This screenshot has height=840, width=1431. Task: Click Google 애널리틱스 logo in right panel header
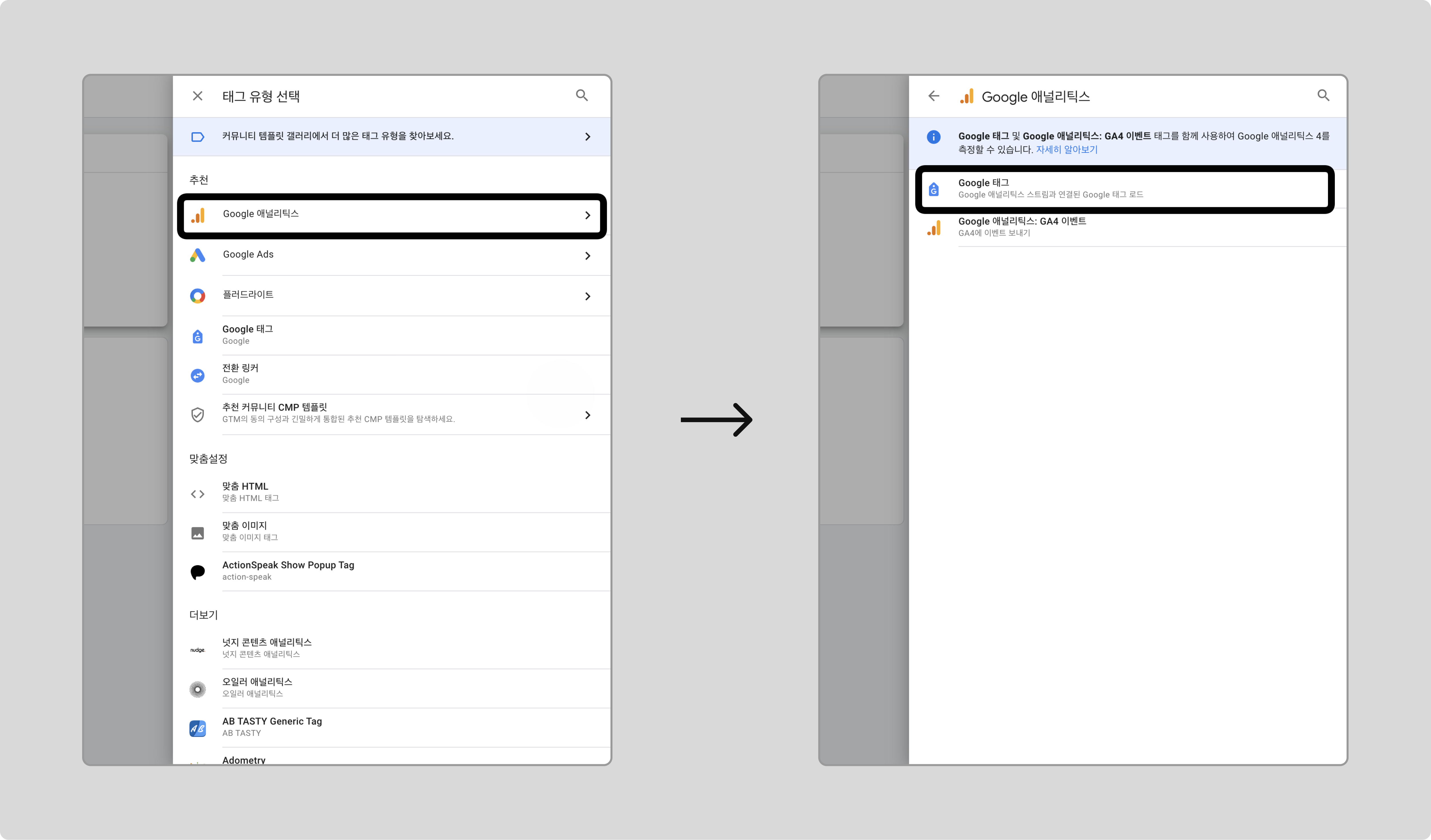point(966,96)
